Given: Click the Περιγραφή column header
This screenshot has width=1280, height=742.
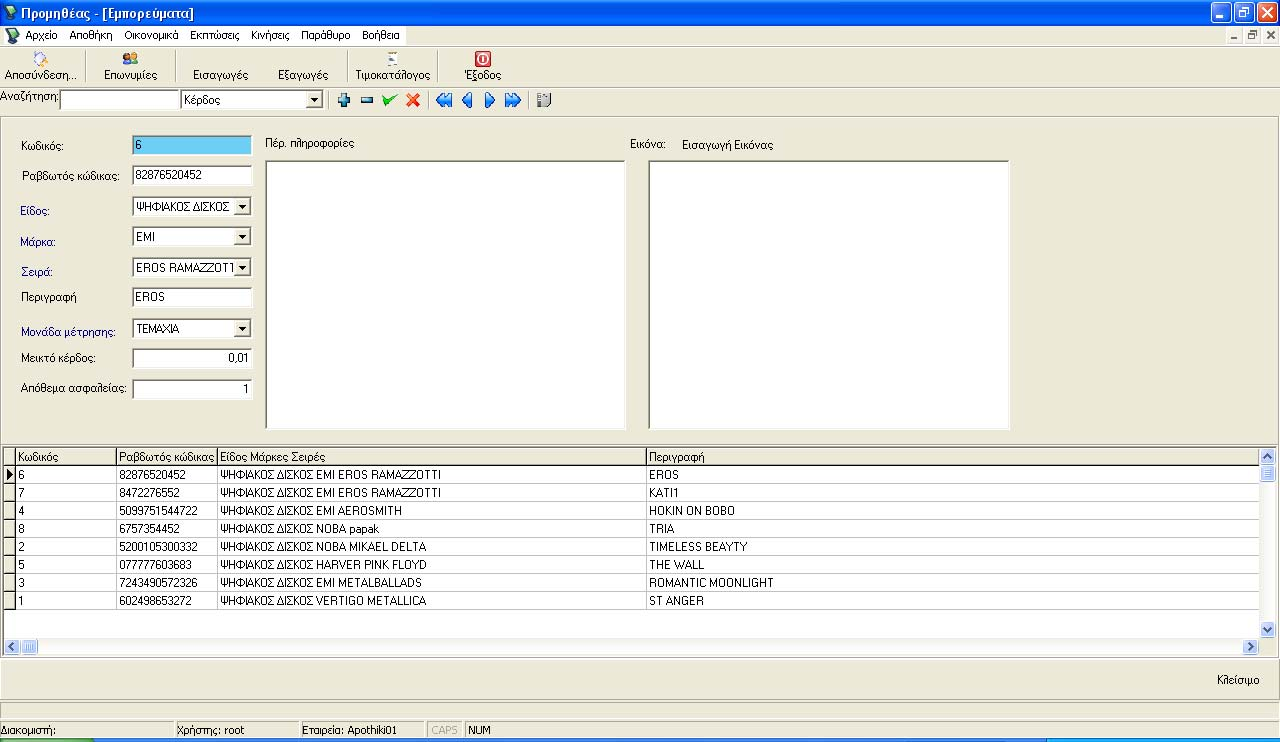Looking at the screenshot, I should coord(952,457).
